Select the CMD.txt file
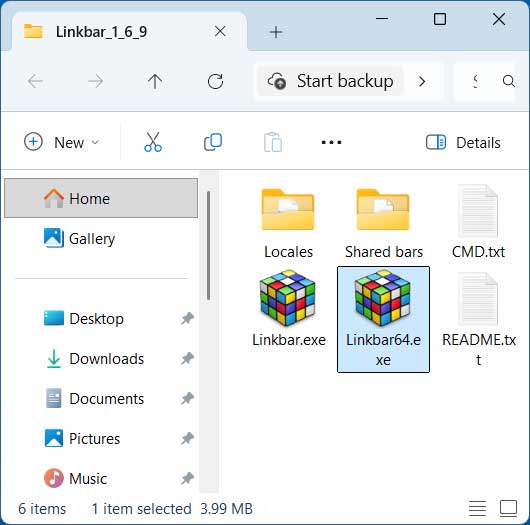Image resolution: width=530 pixels, height=525 pixels. [478, 222]
